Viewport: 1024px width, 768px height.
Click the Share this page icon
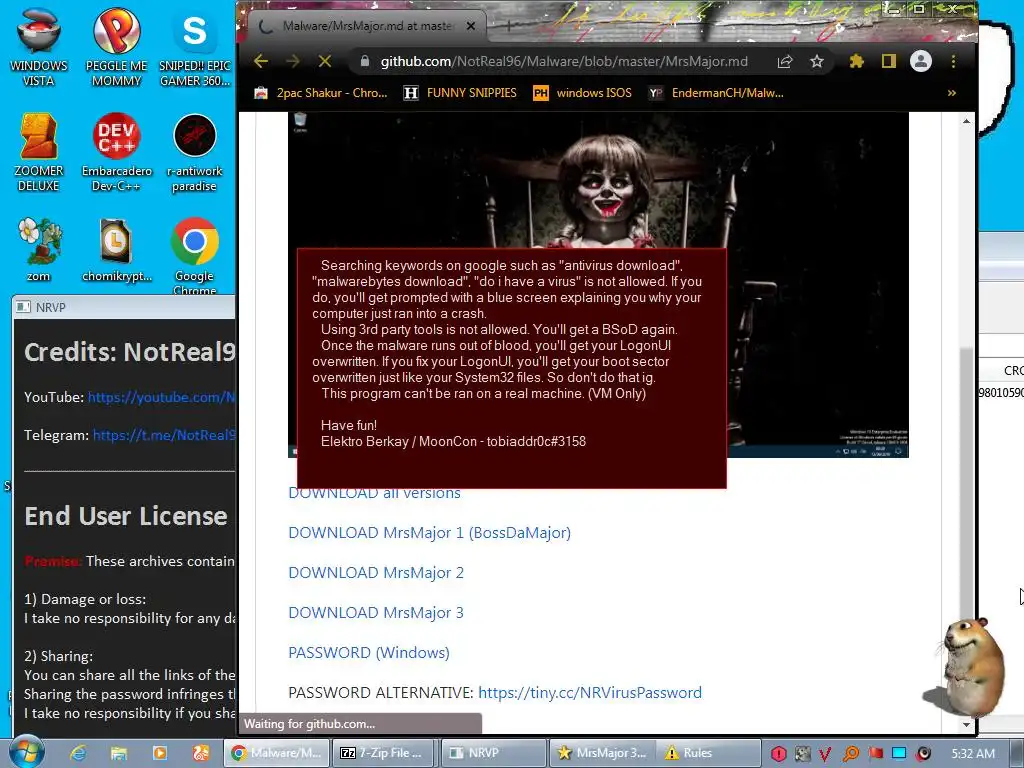click(785, 61)
